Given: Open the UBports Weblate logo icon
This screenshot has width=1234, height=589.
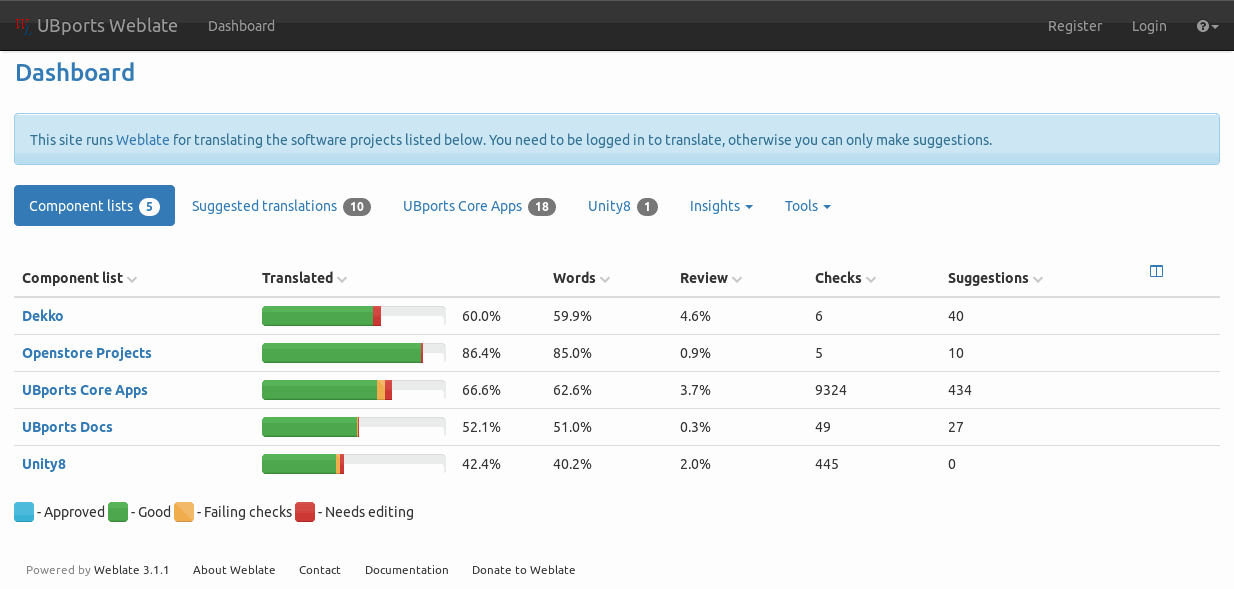Looking at the screenshot, I should coord(22,25).
